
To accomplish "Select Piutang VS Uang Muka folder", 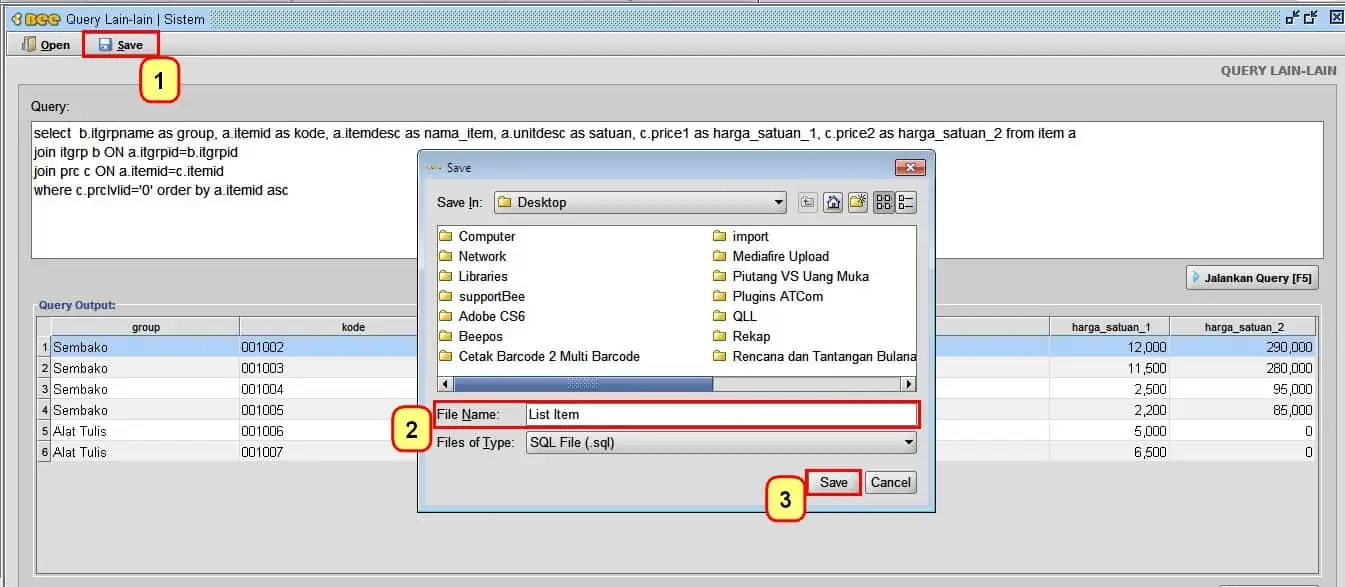I will pyautogui.click(x=791, y=276).
